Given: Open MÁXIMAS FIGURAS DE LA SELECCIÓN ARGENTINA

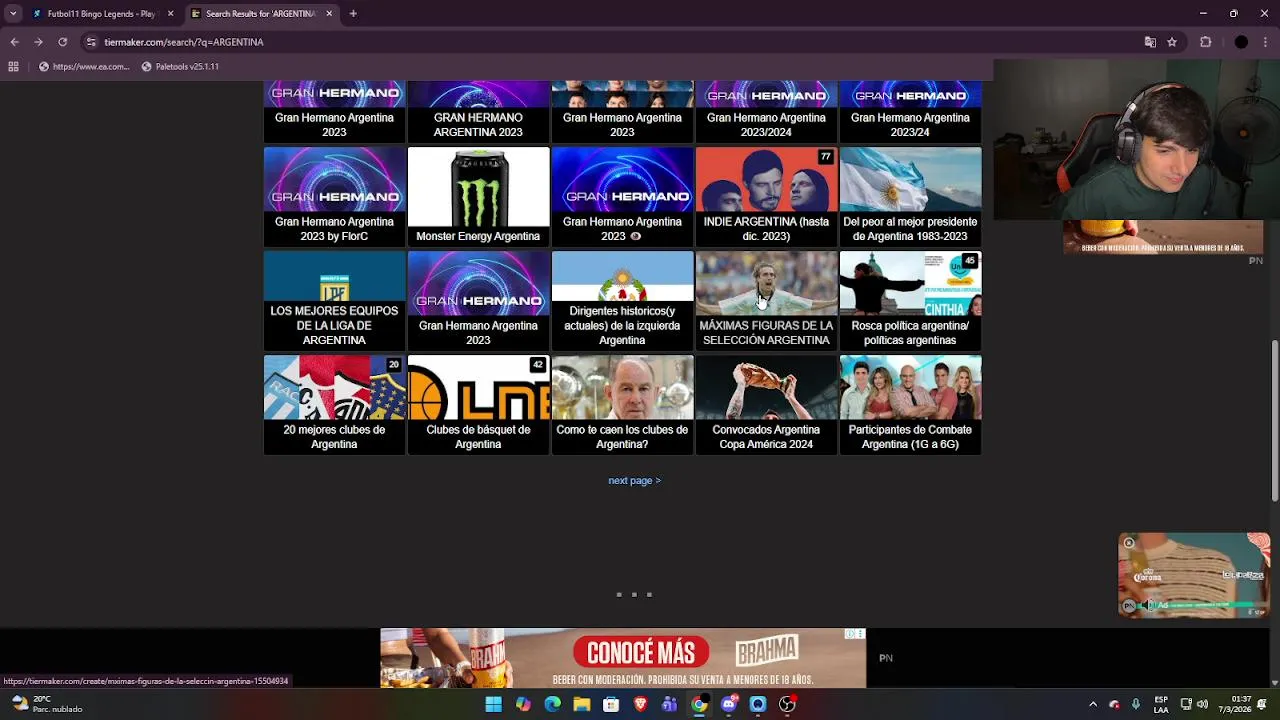Looking at the screenshot, I should pyautogui.click(x=766, y=300).
